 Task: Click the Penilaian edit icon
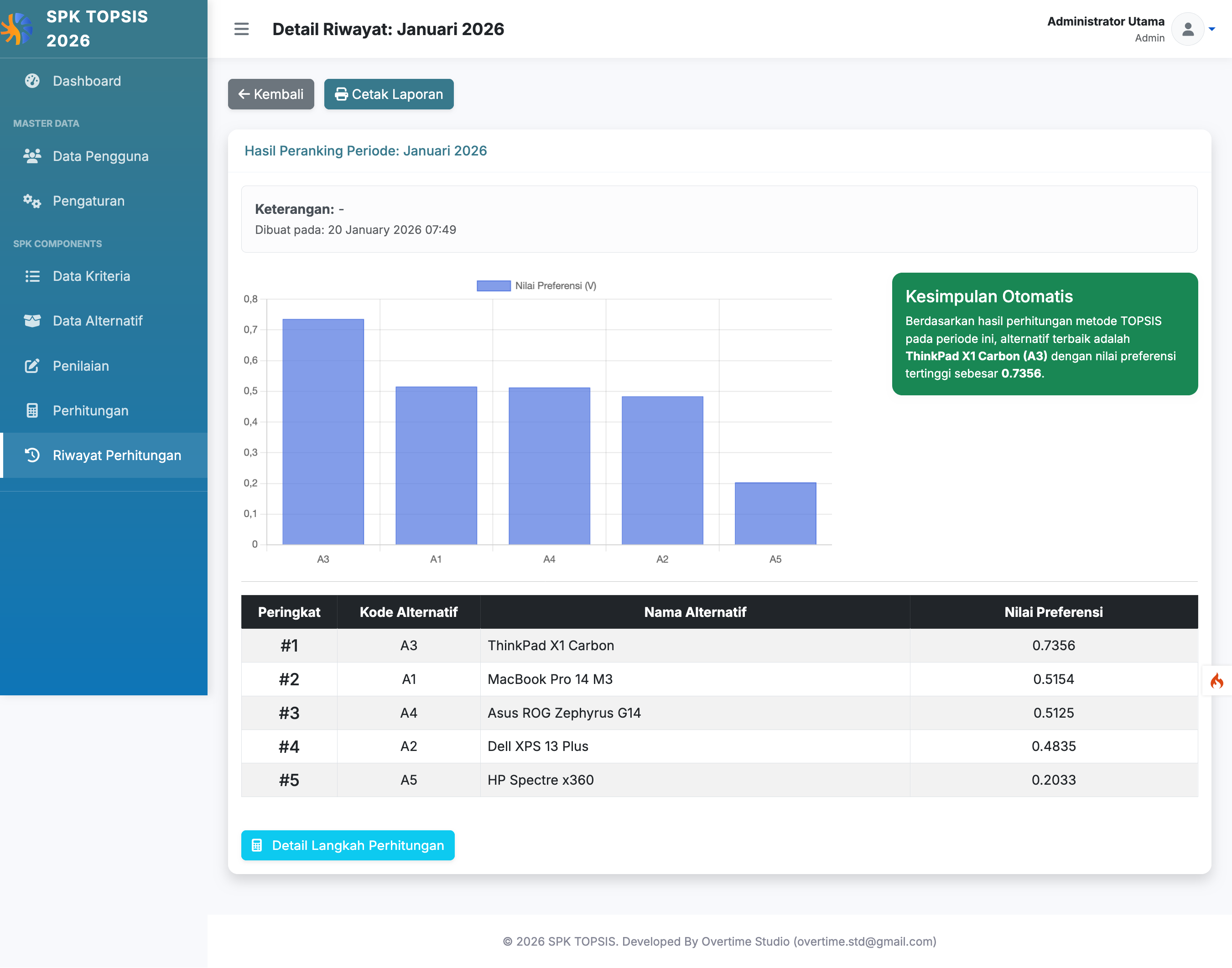(32, 366)
